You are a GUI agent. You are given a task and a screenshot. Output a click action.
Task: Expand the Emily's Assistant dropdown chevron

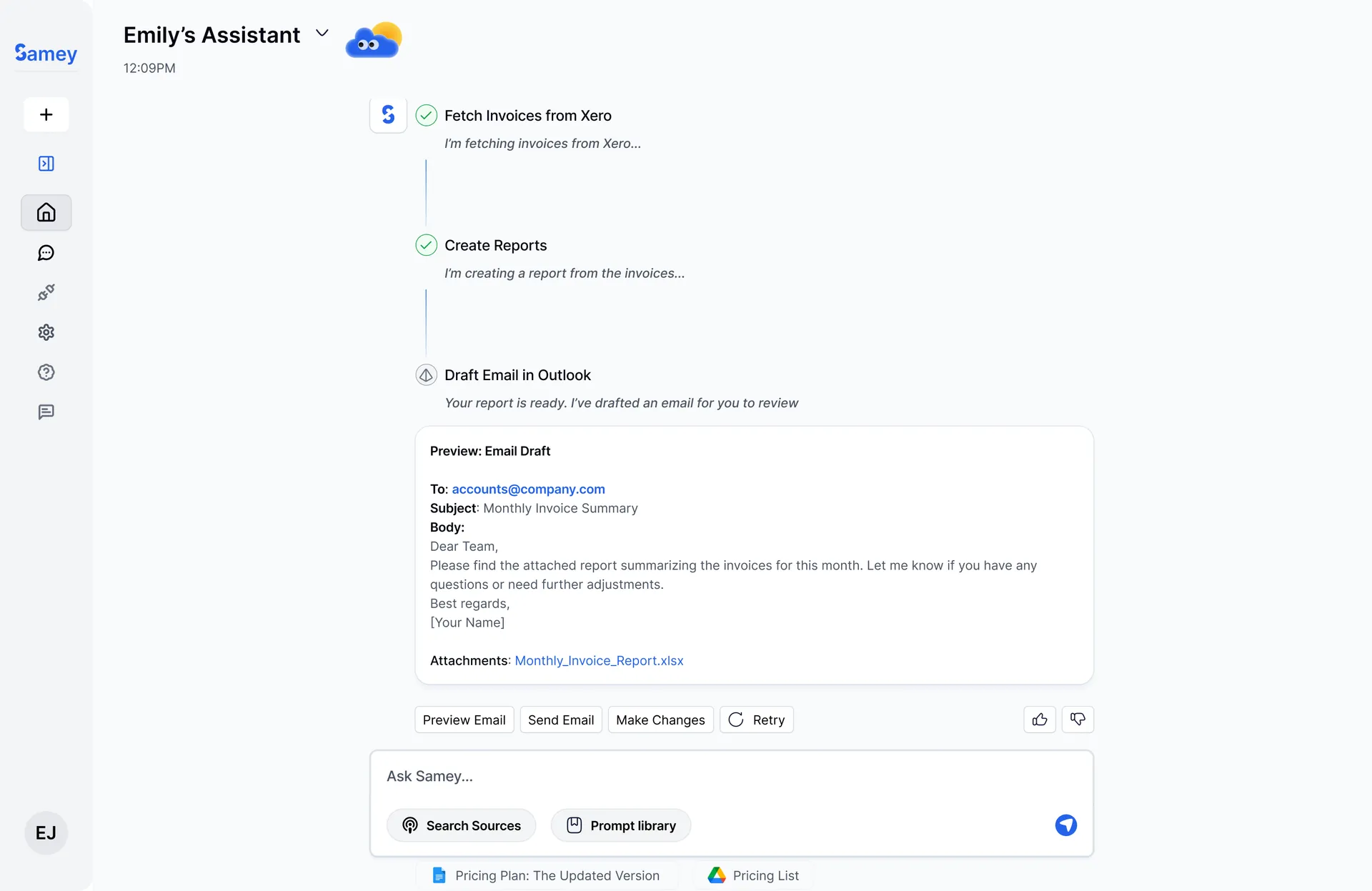point(322,33)
